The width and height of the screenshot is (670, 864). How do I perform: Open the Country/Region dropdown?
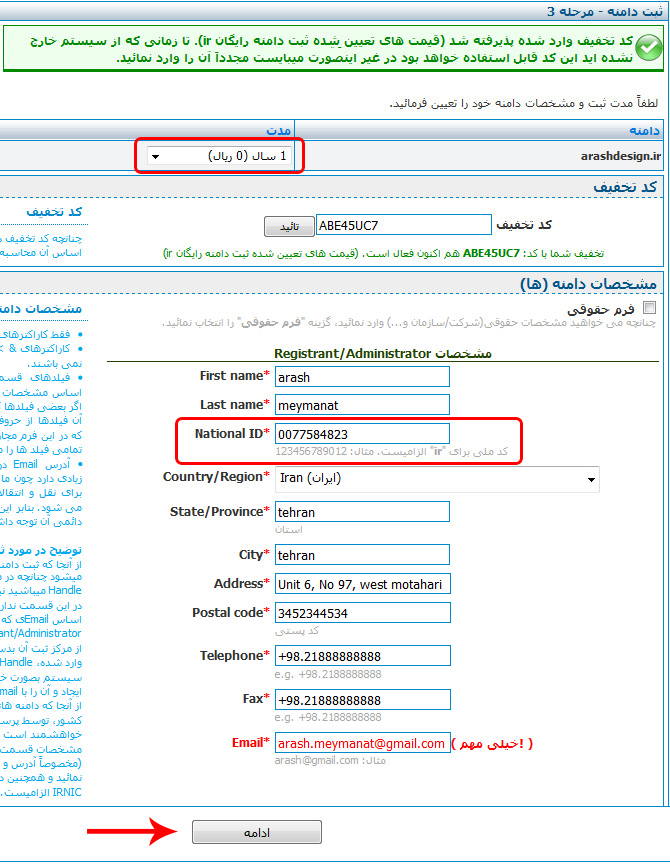[x=437, y=479]
